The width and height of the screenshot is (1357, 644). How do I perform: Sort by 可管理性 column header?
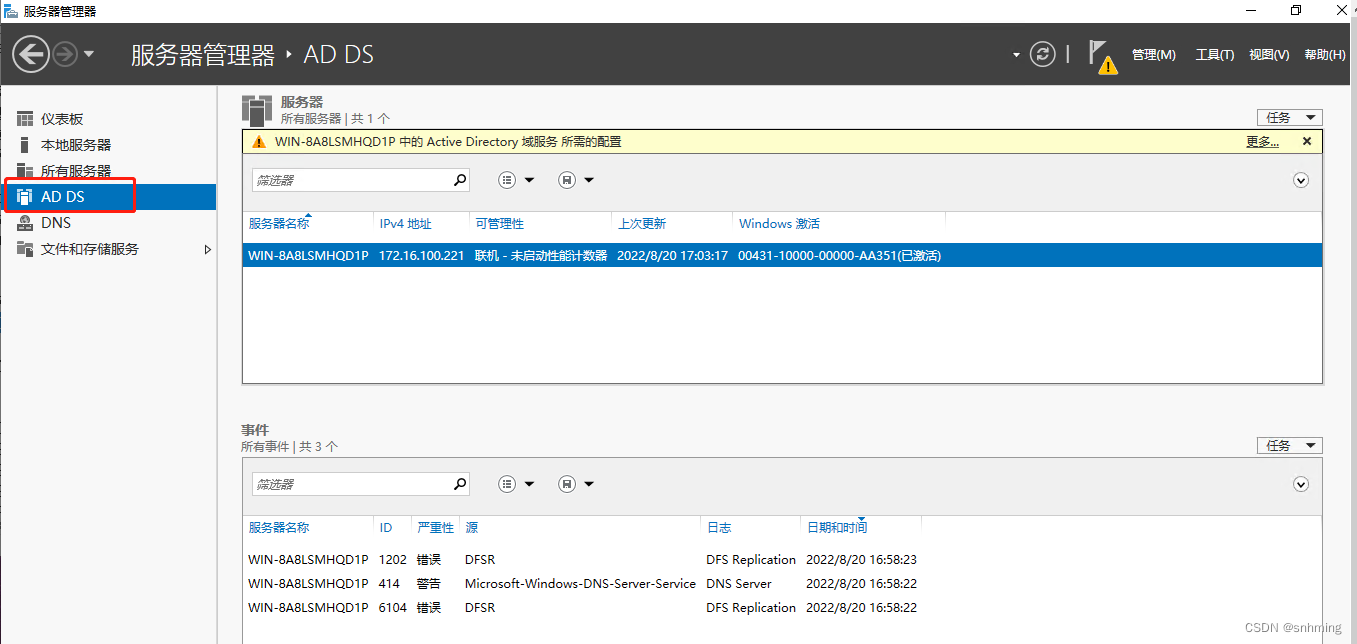click(x=499, y=224)
